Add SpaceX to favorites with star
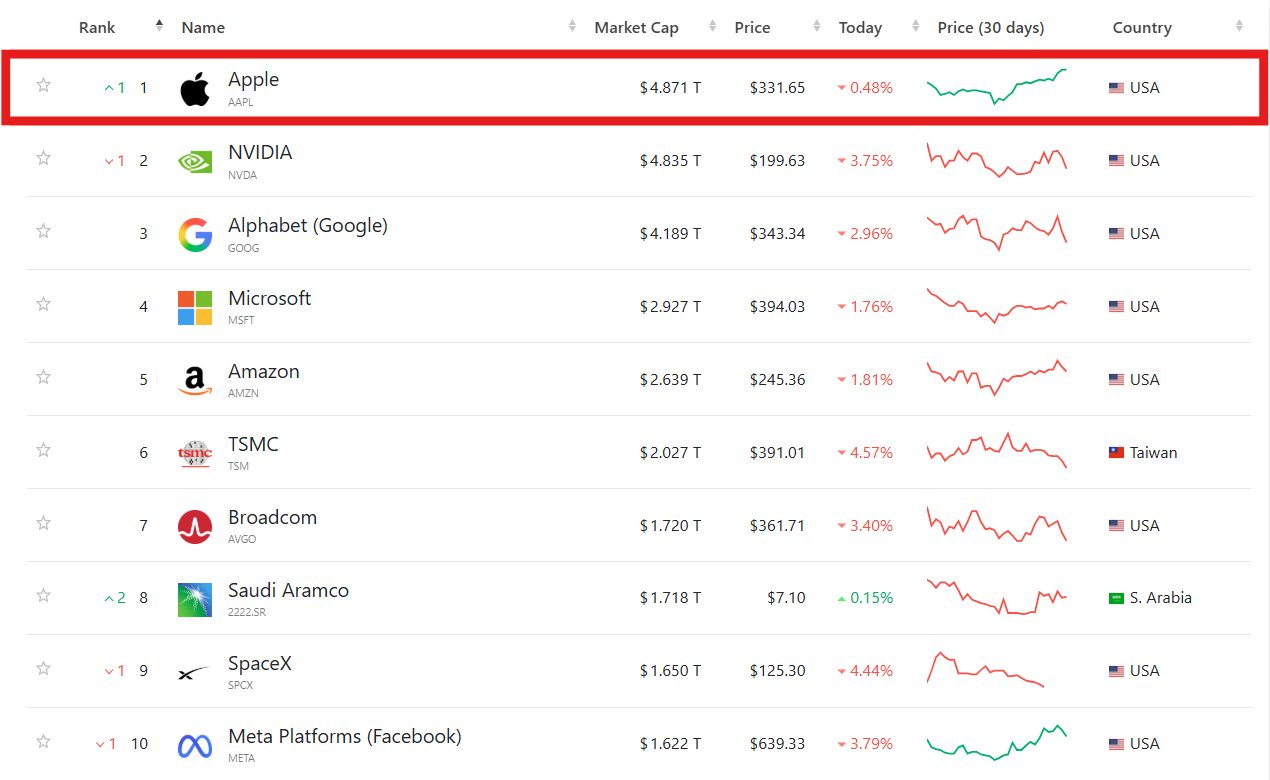This screenshot has height=780, width=1270. click(x=43, y=669)
